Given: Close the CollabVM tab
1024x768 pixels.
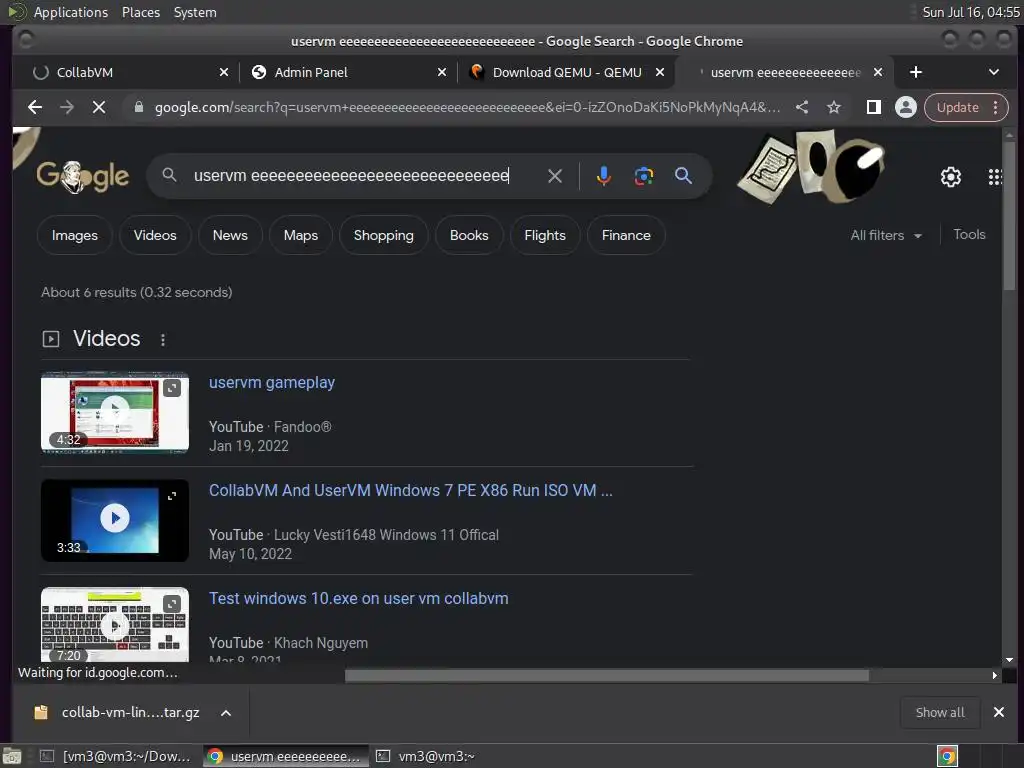Looking at the screenshot, I should point(223,72).
